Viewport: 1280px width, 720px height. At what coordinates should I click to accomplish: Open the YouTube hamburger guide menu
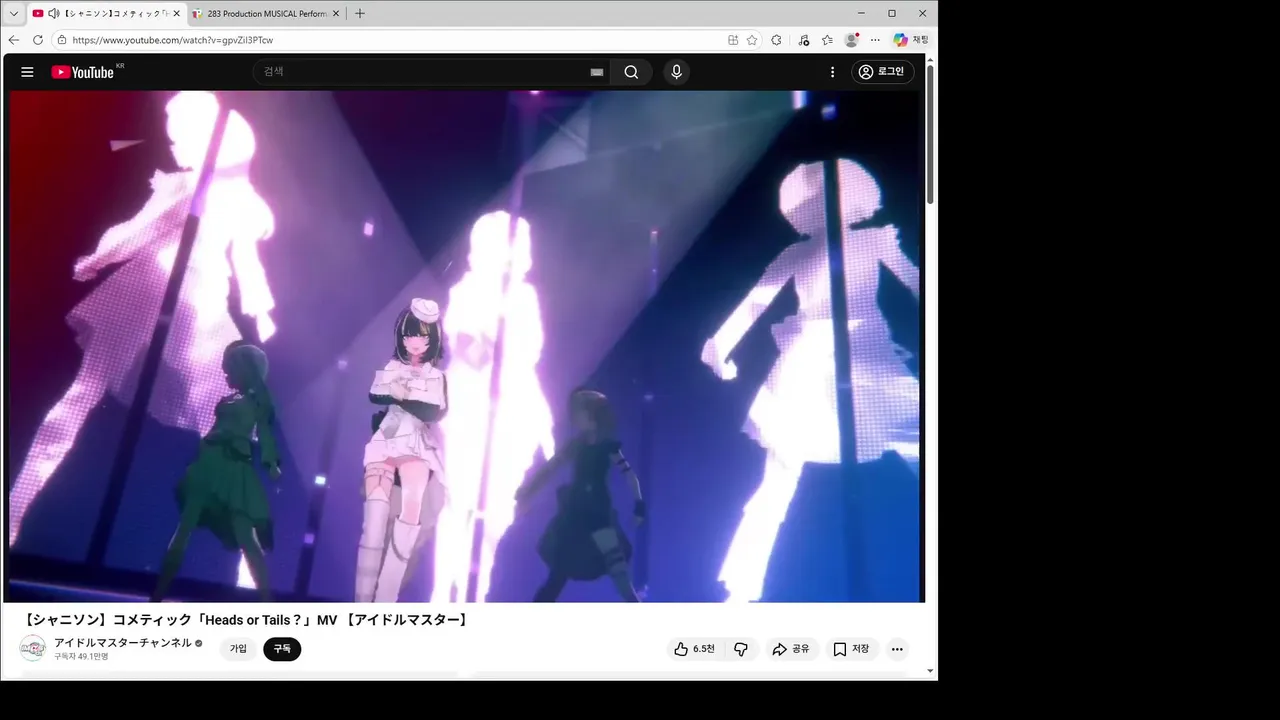tap(27, 72)
